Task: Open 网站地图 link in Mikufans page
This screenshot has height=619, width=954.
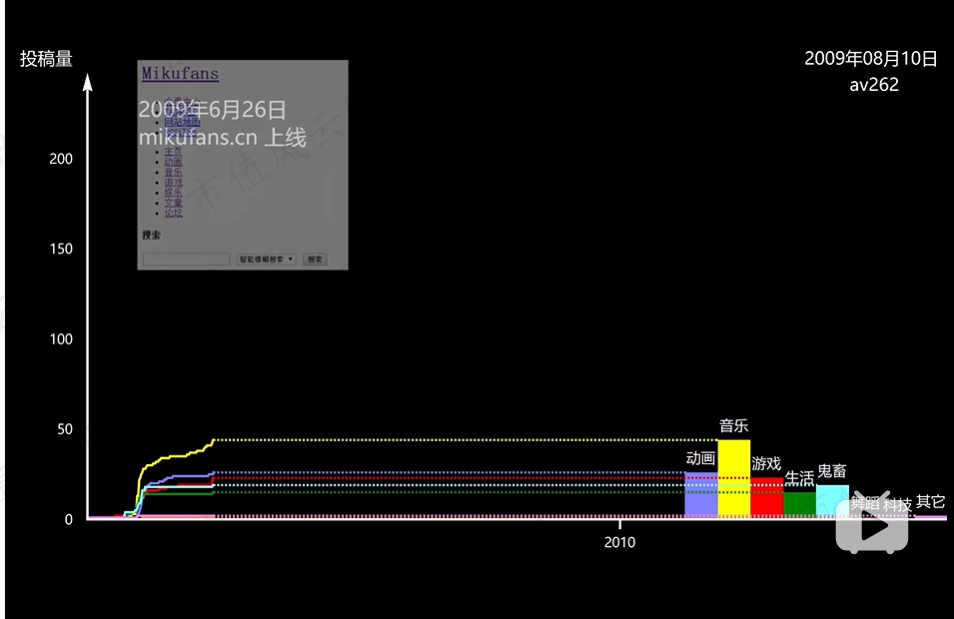Action: 182,122
